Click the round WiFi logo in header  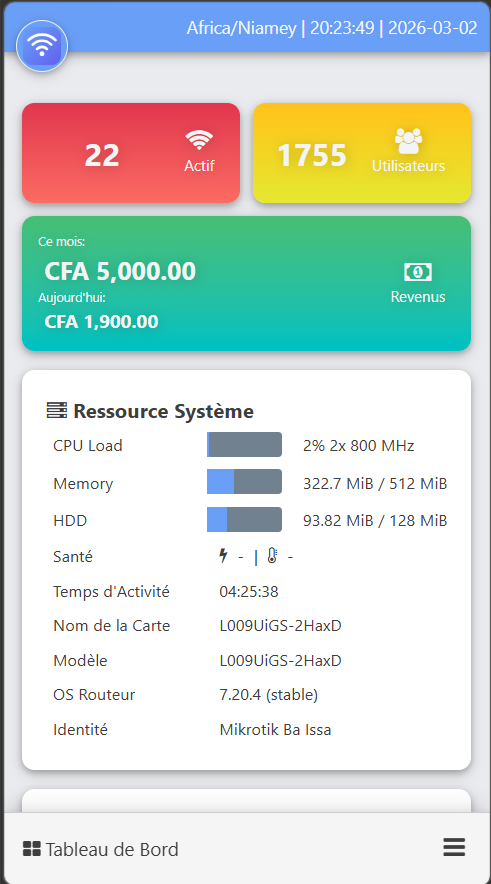[42, 46]
